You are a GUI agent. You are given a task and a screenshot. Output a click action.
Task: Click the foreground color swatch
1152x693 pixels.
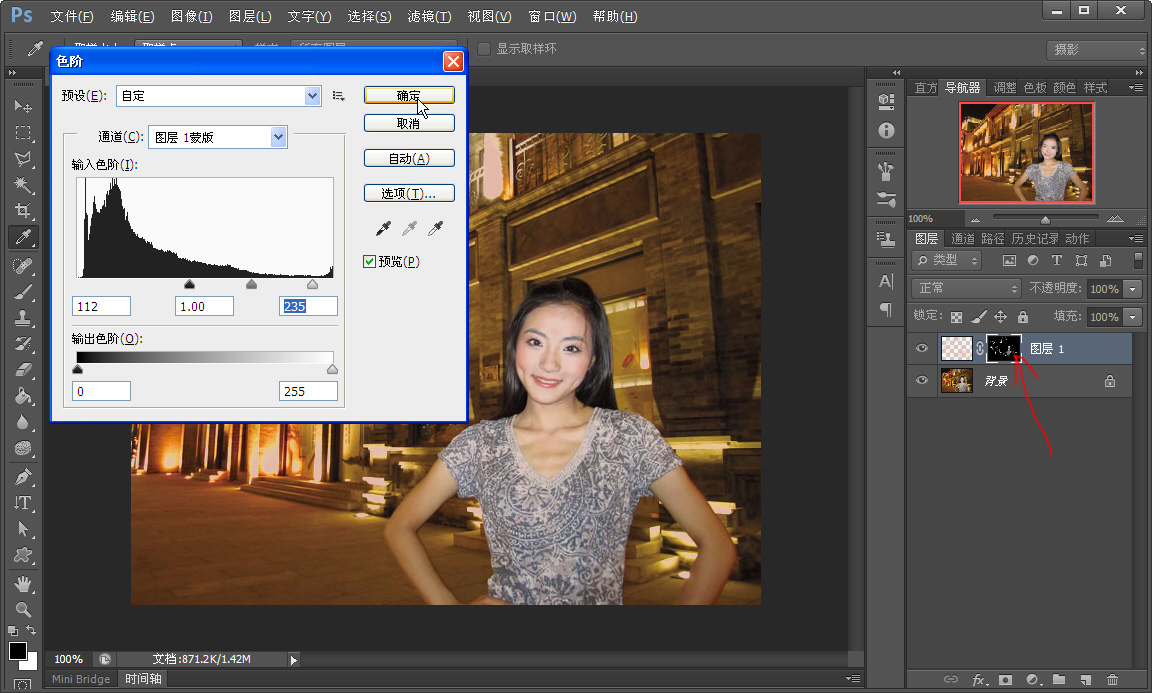[x=18, y=651]
